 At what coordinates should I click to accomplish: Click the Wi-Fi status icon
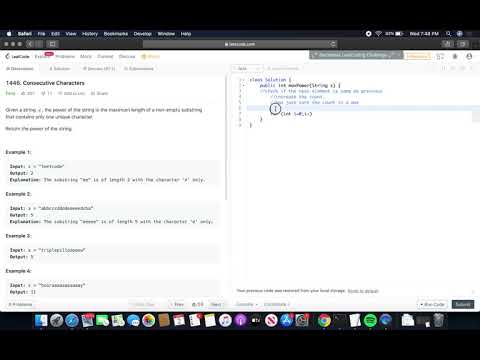click(378, 34)
